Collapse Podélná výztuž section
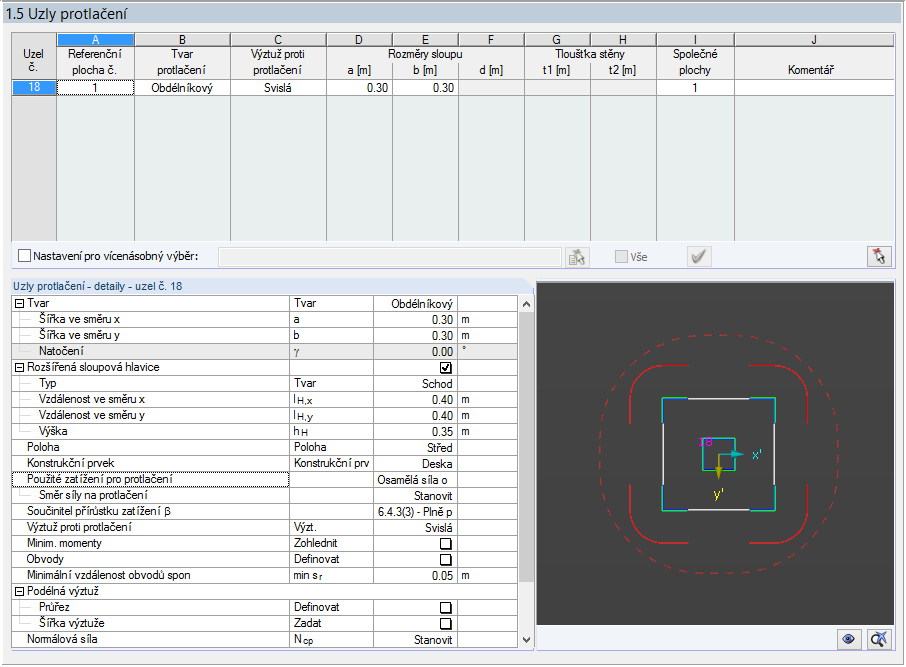This screenshot has width=906, height=667. point(19,592)
